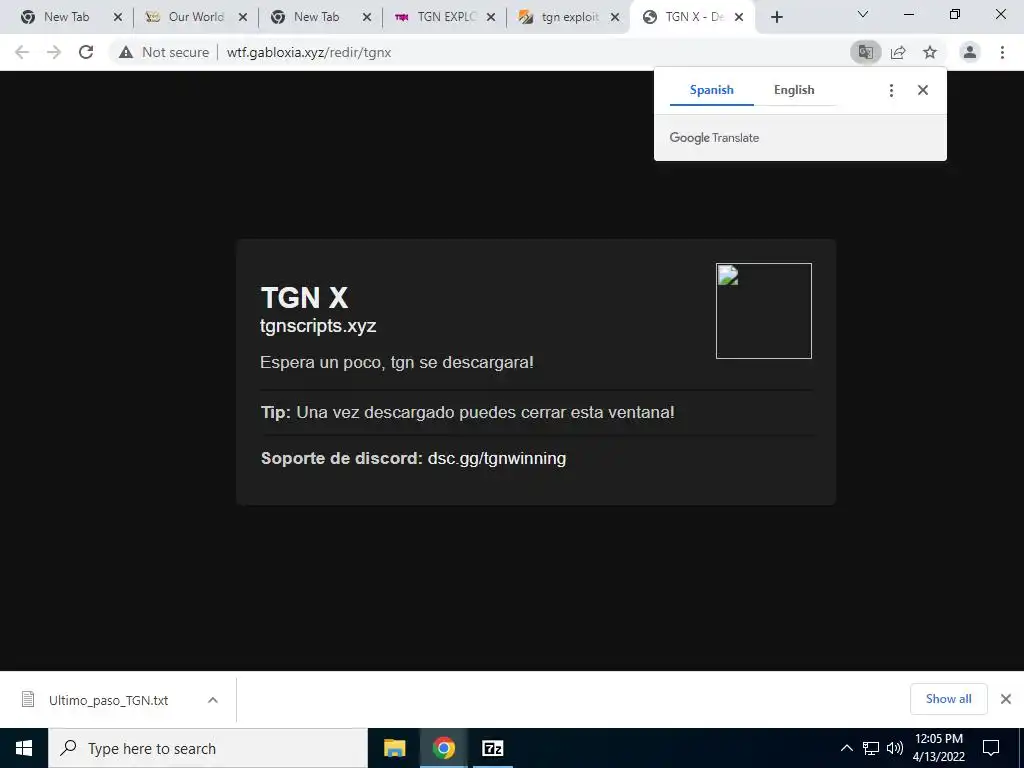View site info via Not secure warning

(164, 52)
